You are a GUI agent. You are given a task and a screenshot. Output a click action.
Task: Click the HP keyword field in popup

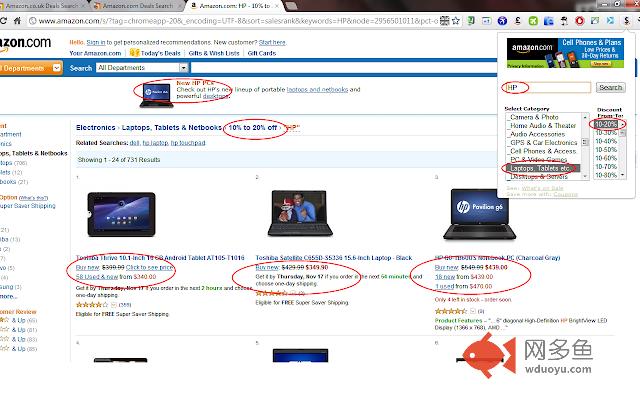(547, 87)
